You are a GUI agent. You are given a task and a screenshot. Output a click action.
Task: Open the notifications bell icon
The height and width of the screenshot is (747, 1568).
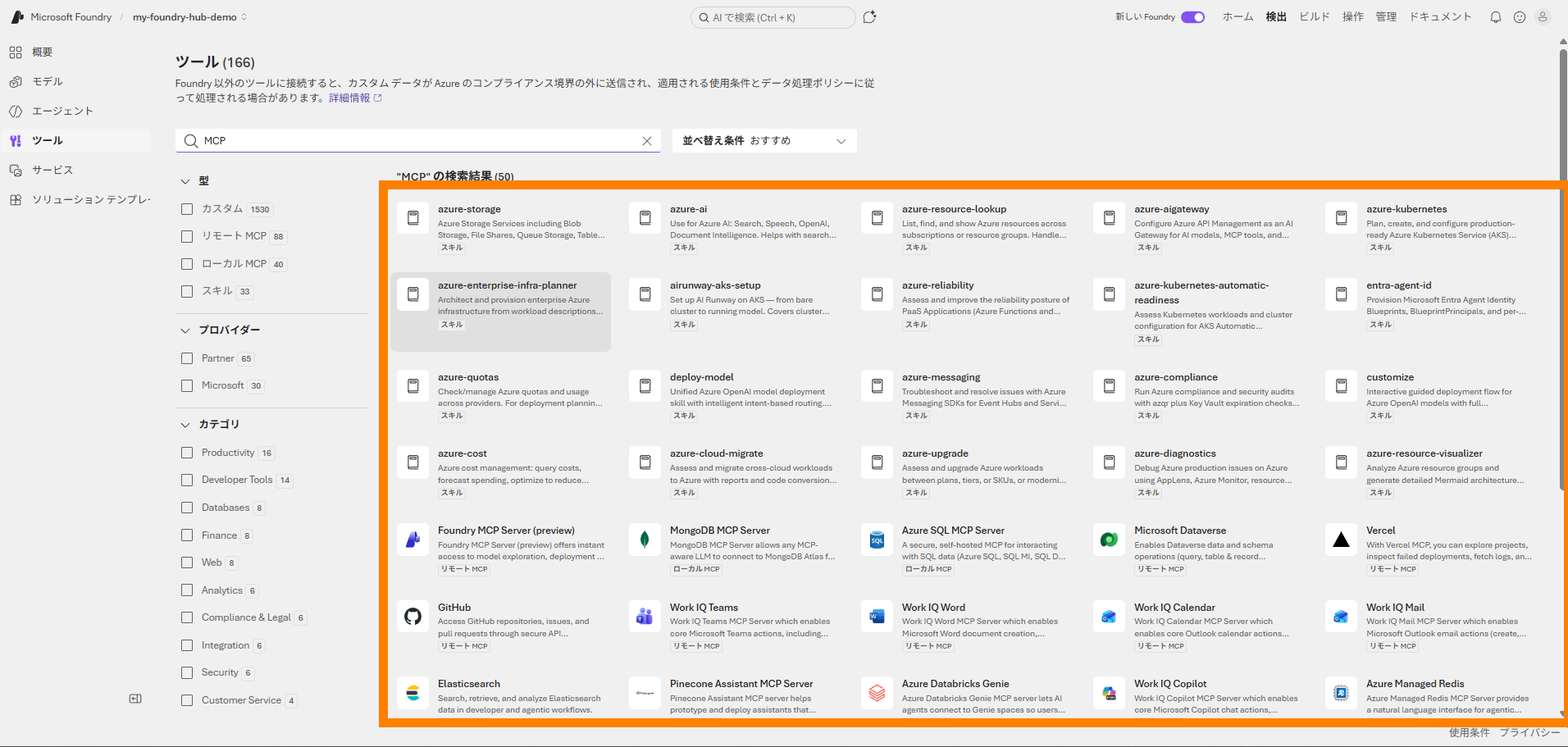[1496, 17]
